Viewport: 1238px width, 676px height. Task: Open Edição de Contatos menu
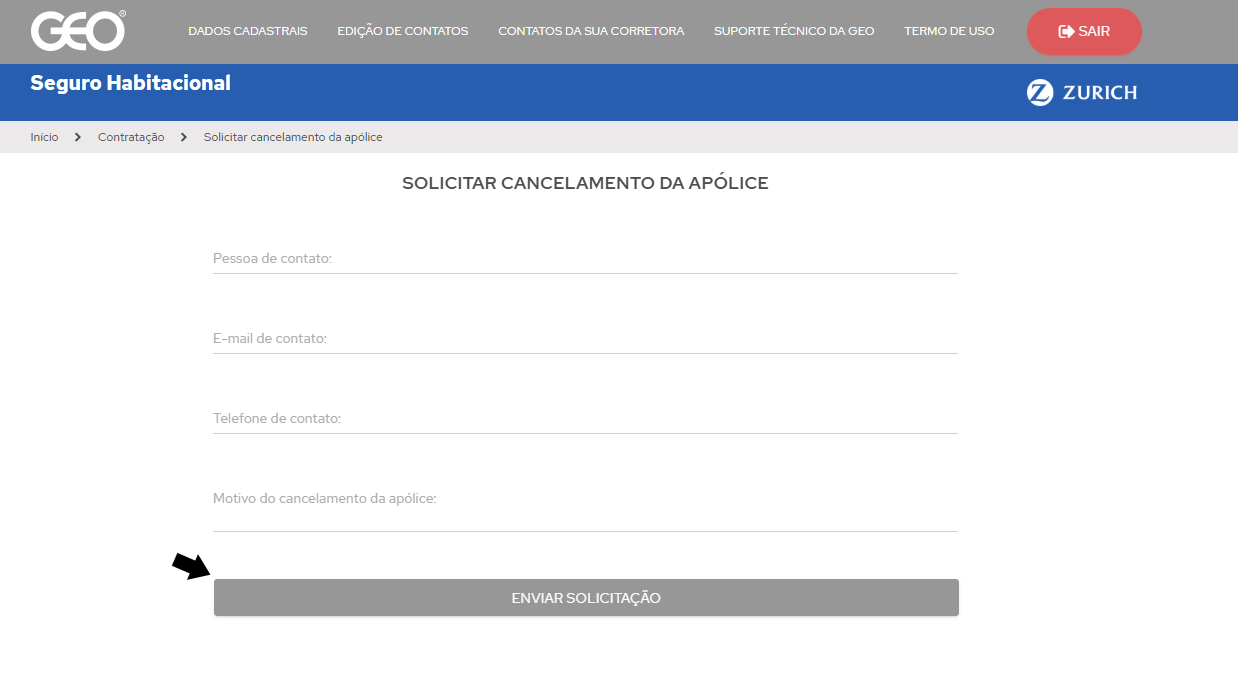click(403, 31)
